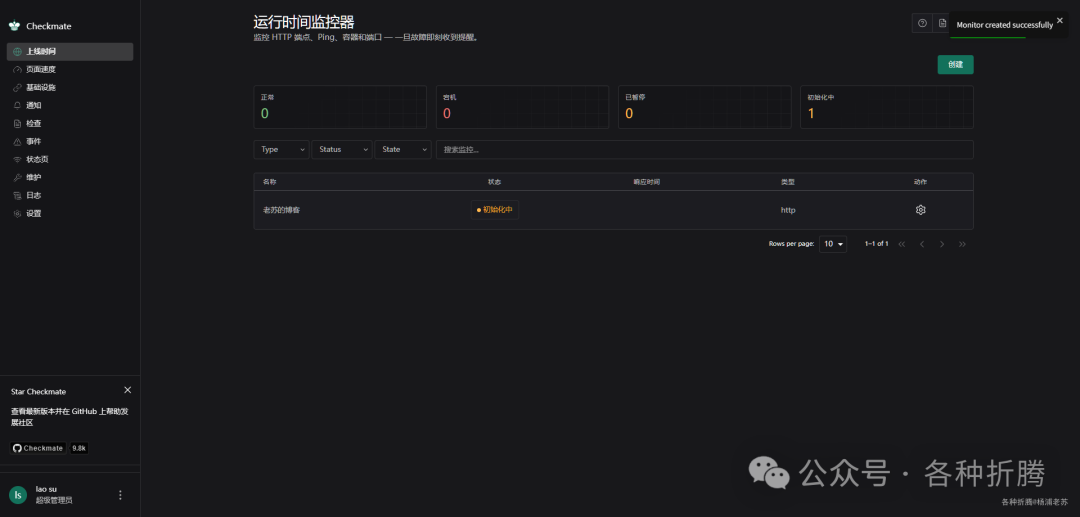Open the Checkmate GitHub button
The image size is (1080, 517).
(38, 448)
